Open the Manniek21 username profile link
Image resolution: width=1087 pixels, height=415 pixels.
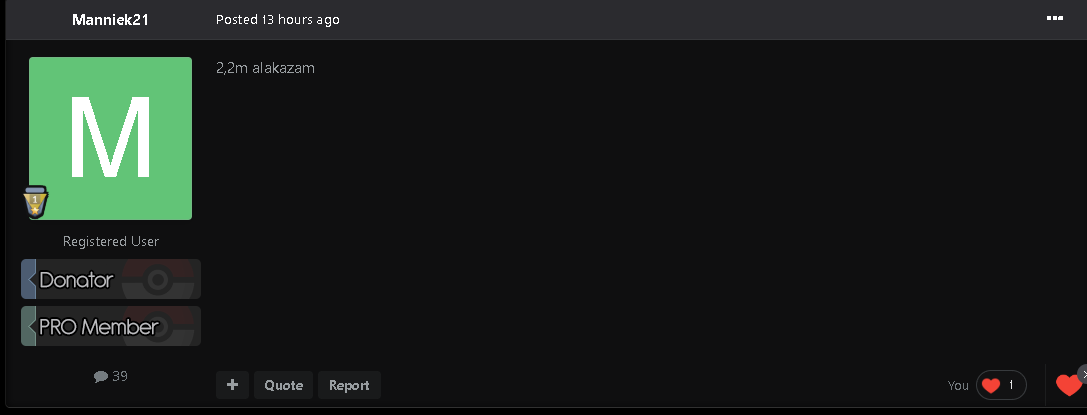coord(110,19)
